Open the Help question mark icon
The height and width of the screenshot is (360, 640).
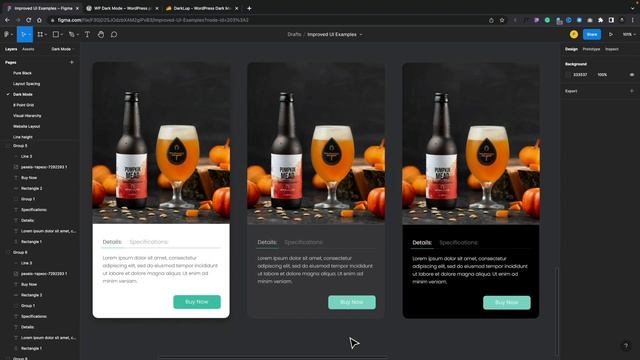coord(626,346)
